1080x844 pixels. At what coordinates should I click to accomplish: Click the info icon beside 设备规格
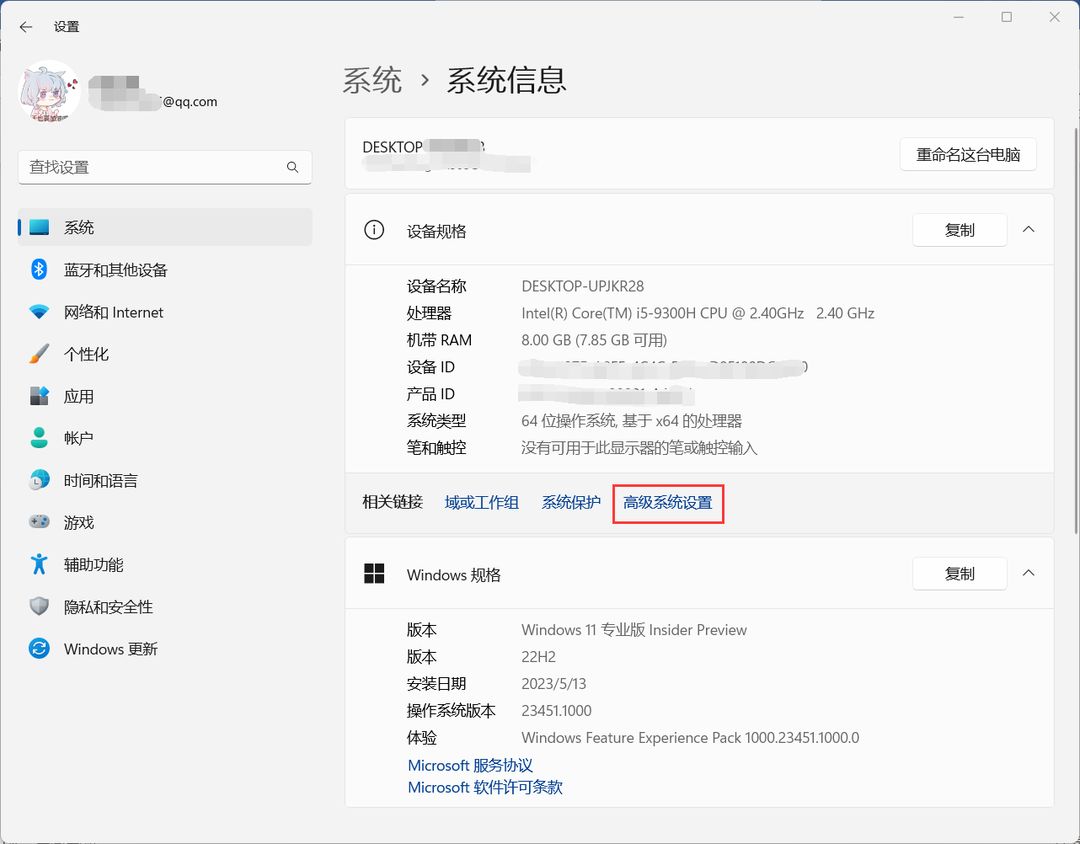[374, 230]
